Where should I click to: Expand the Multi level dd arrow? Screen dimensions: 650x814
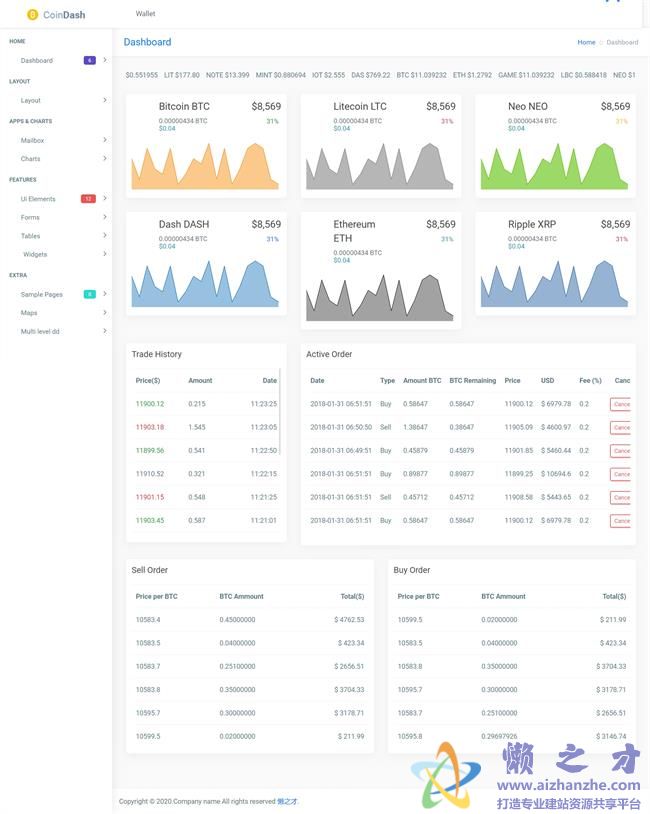pyautogui.click(x=104, y=330)
